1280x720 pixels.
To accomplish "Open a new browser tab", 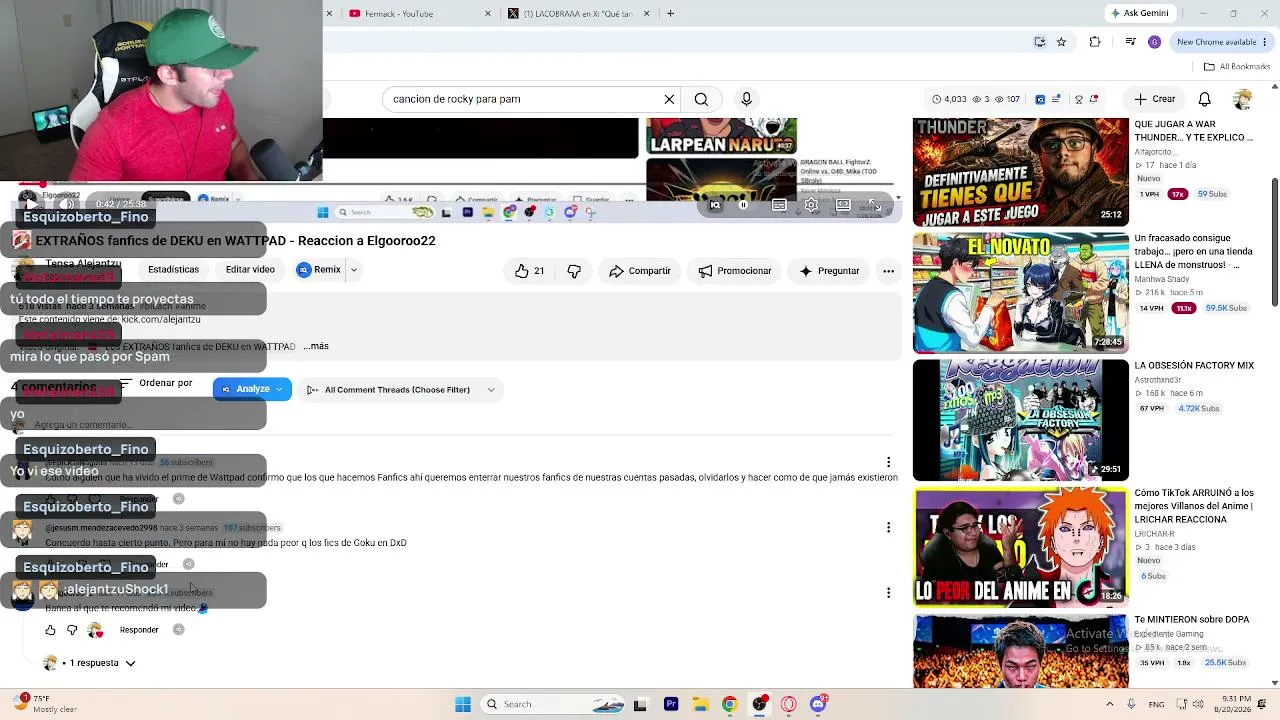I will (670, 13).
